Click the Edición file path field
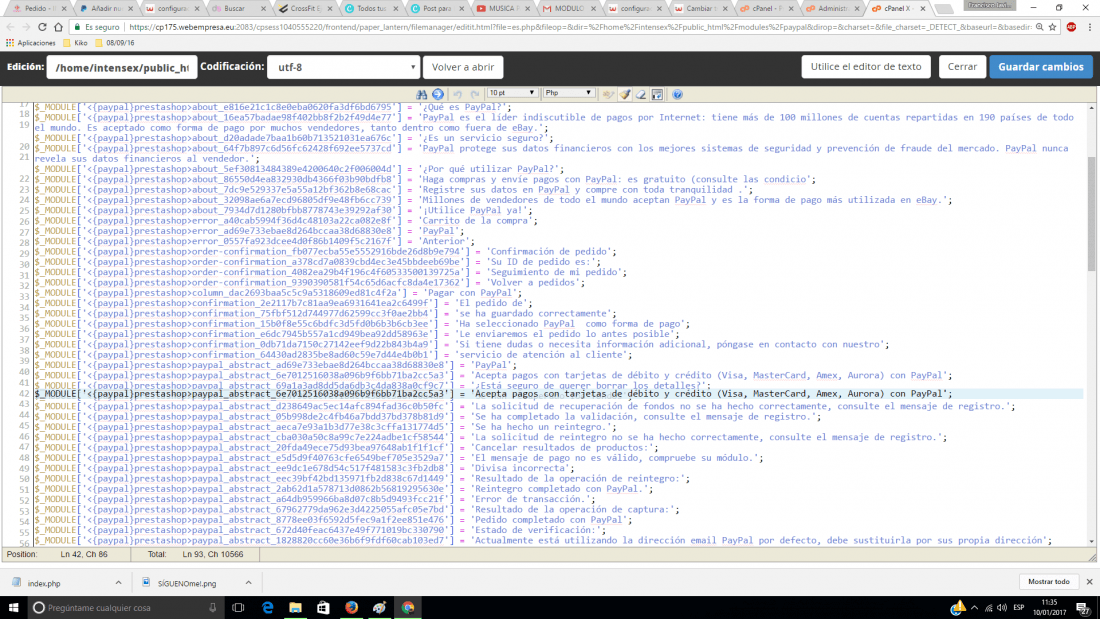Screen dimensions: 1100x619 point(121,67)
